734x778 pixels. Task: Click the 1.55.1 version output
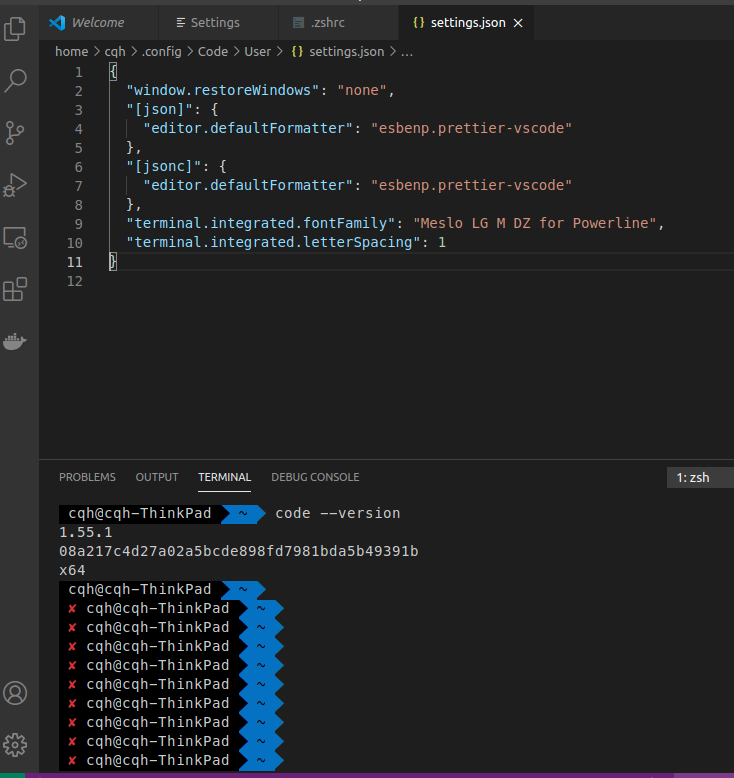(86, 532)
